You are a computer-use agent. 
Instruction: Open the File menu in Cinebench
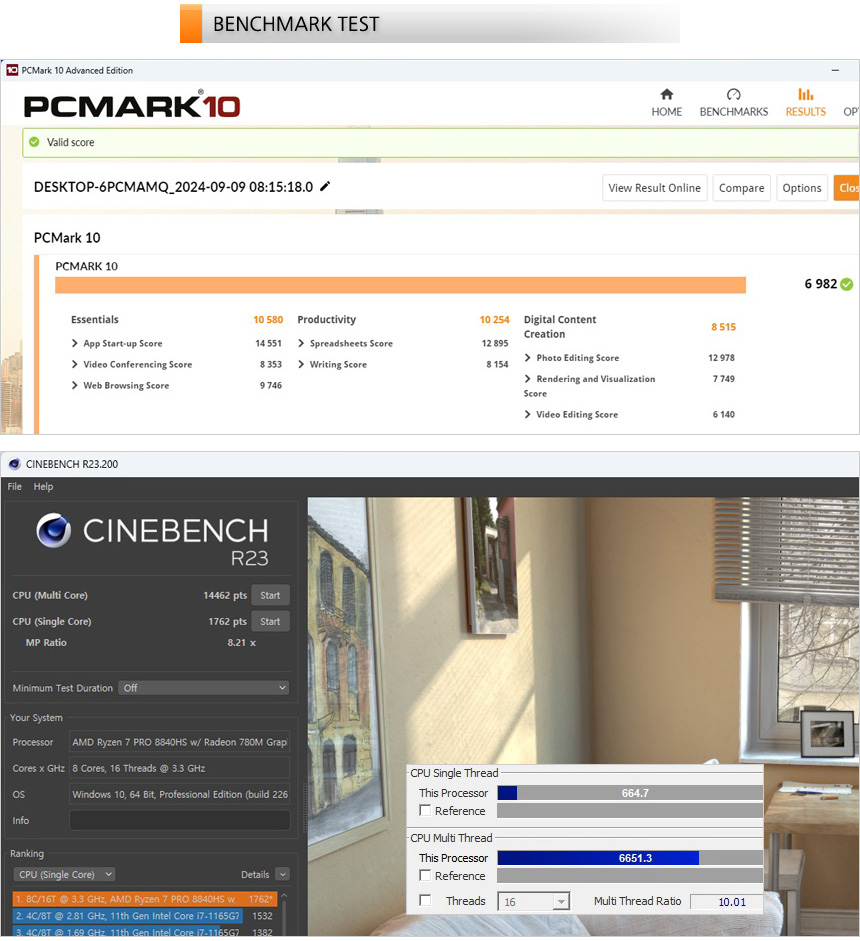[15, 487]
